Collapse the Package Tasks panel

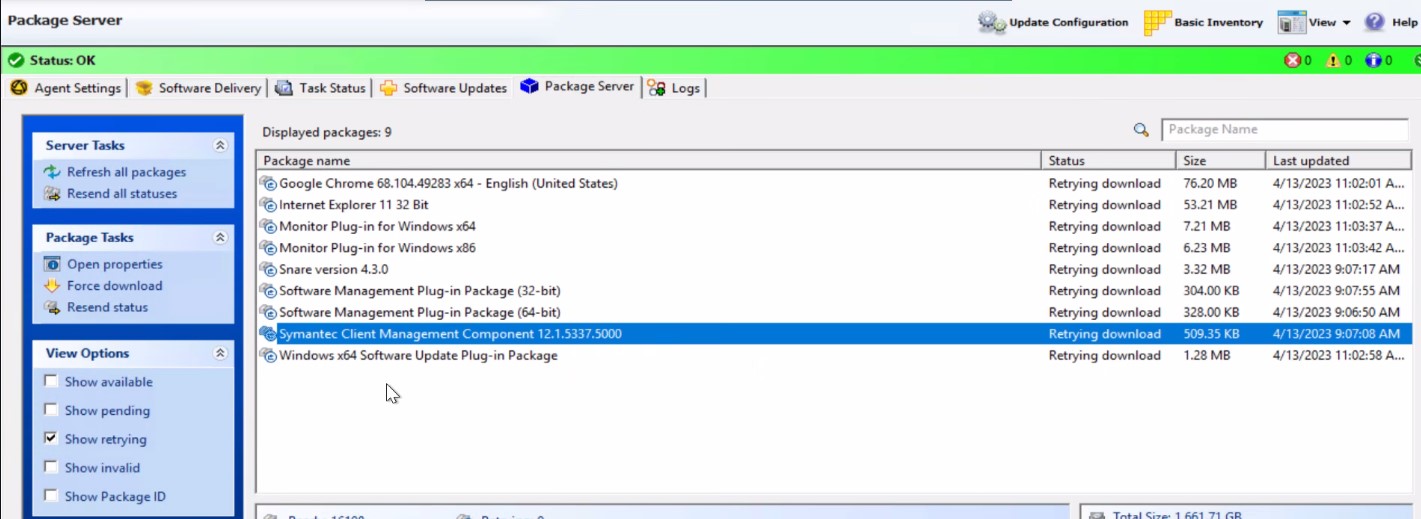click(x=220, y=238)
